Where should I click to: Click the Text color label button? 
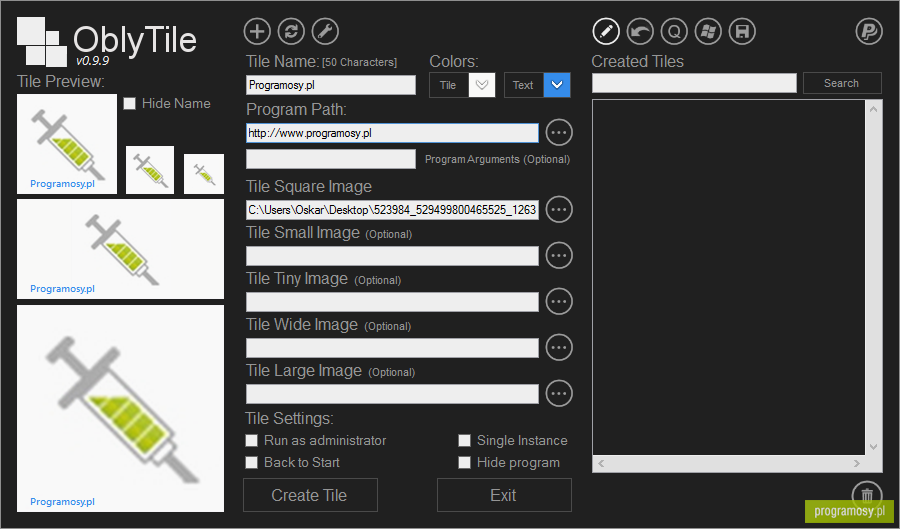(x=523, y=85)
